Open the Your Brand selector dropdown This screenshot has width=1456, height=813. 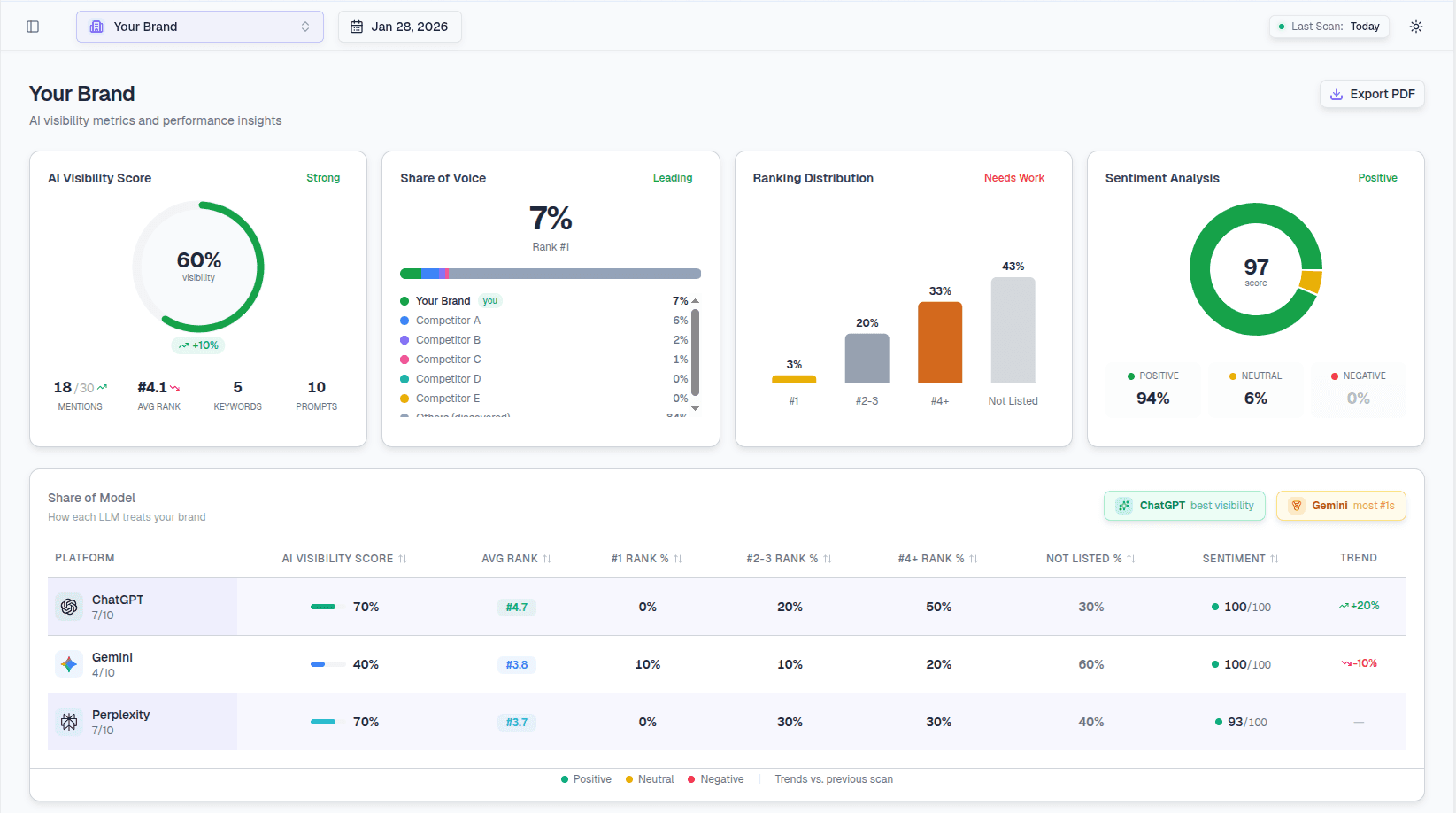click(199, 27)
